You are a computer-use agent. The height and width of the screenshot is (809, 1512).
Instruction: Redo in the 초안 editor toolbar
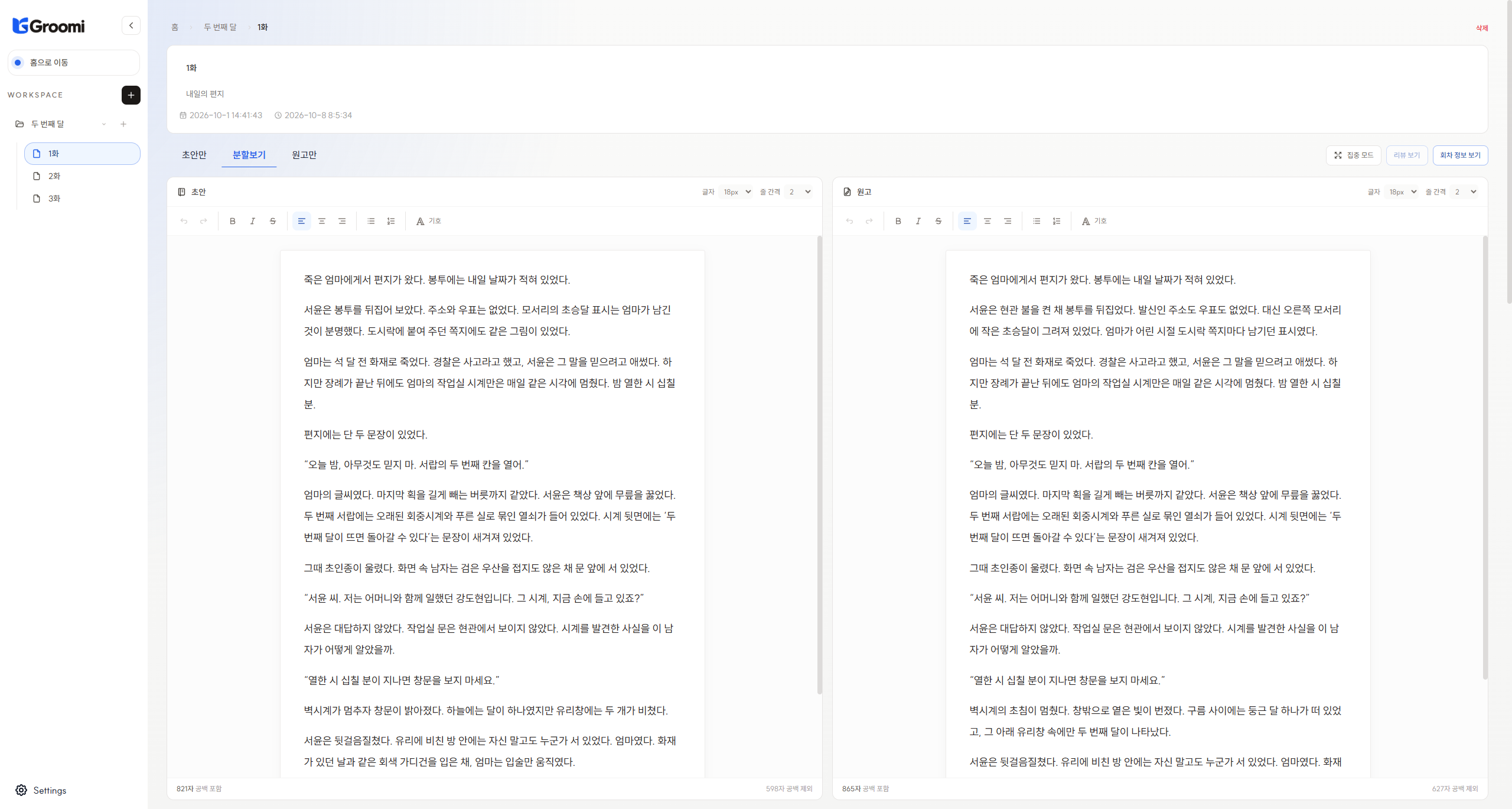[204, 222]
